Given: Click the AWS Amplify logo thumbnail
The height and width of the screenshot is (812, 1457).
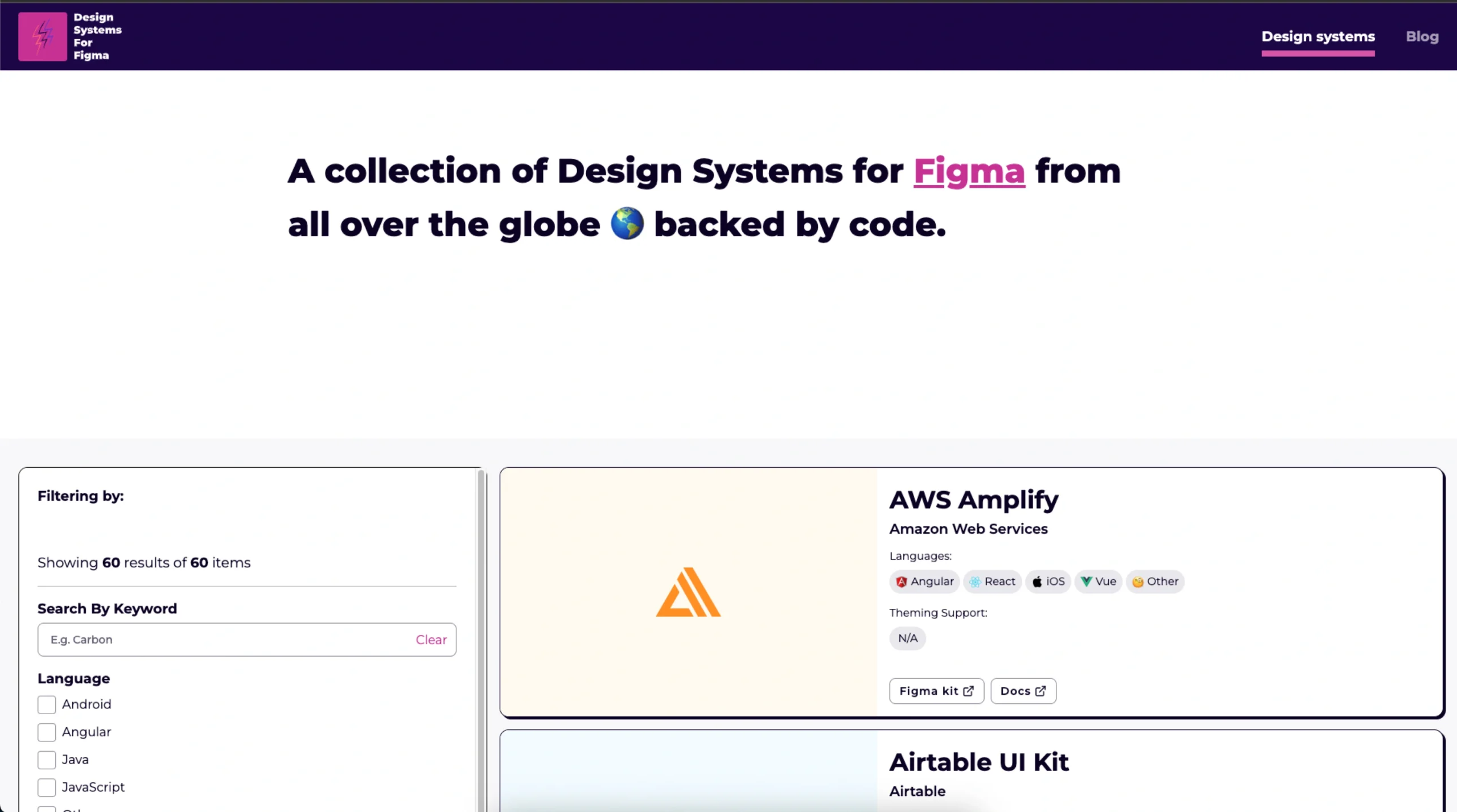Looking at the screenshot, I should point(688,592).
